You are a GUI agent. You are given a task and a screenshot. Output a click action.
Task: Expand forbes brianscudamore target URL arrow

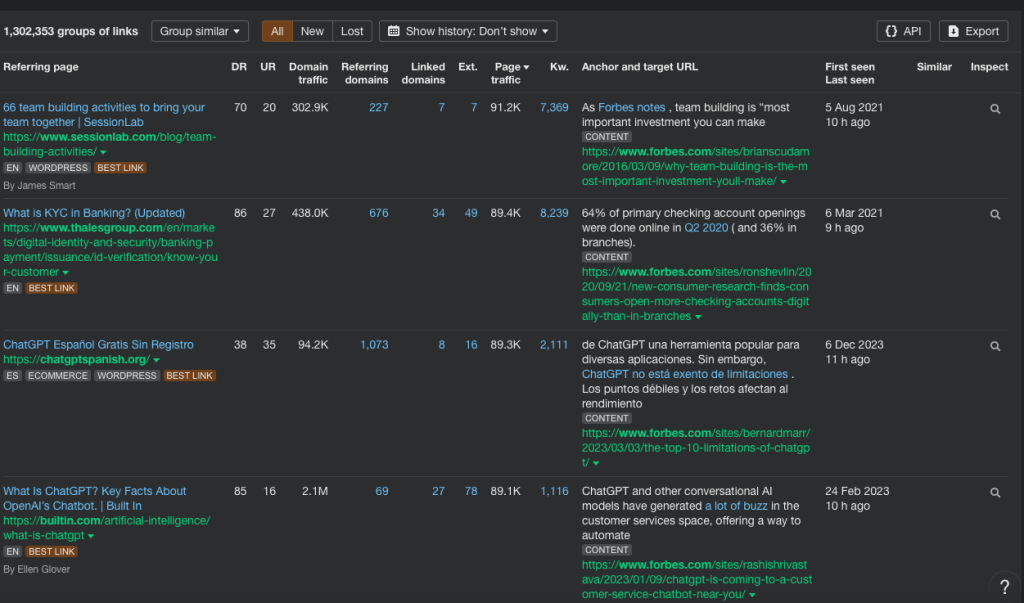pyautogui.click(x=783, y=182)
